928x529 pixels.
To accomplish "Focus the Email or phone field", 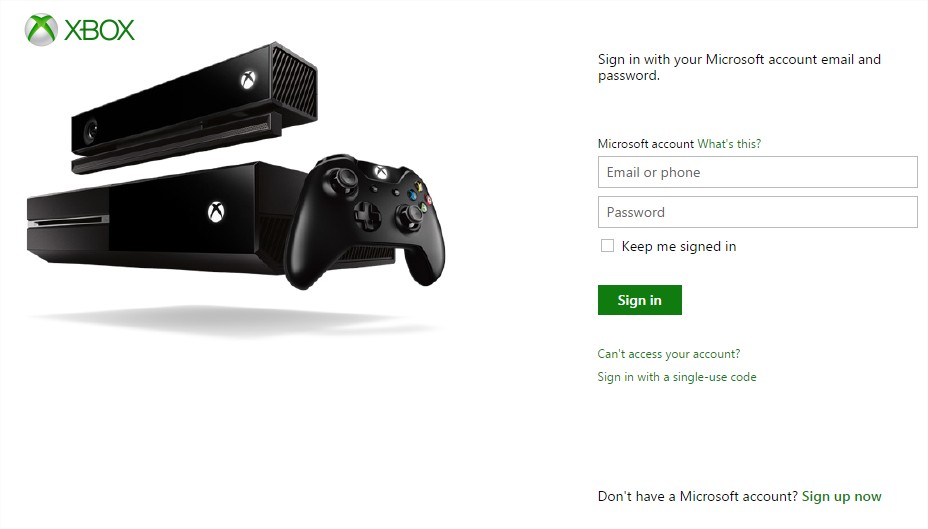I will (758, 172).
